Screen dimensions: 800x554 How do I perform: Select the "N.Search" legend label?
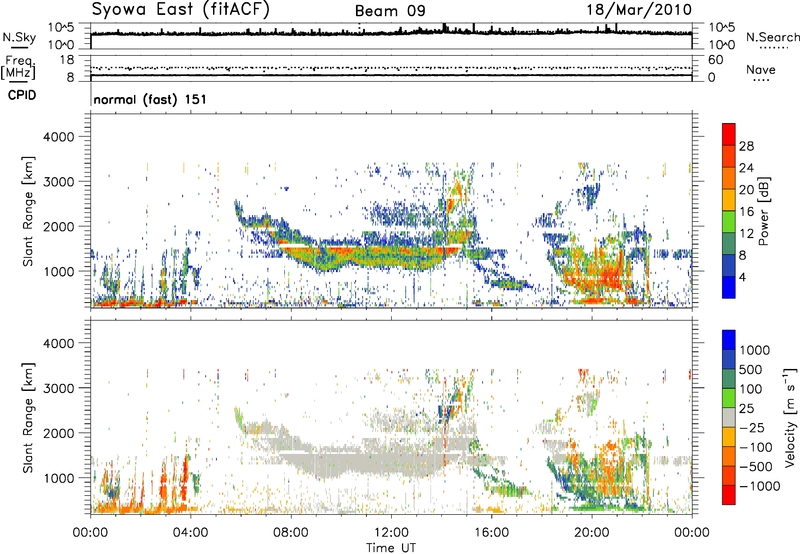tap(772, 37)
